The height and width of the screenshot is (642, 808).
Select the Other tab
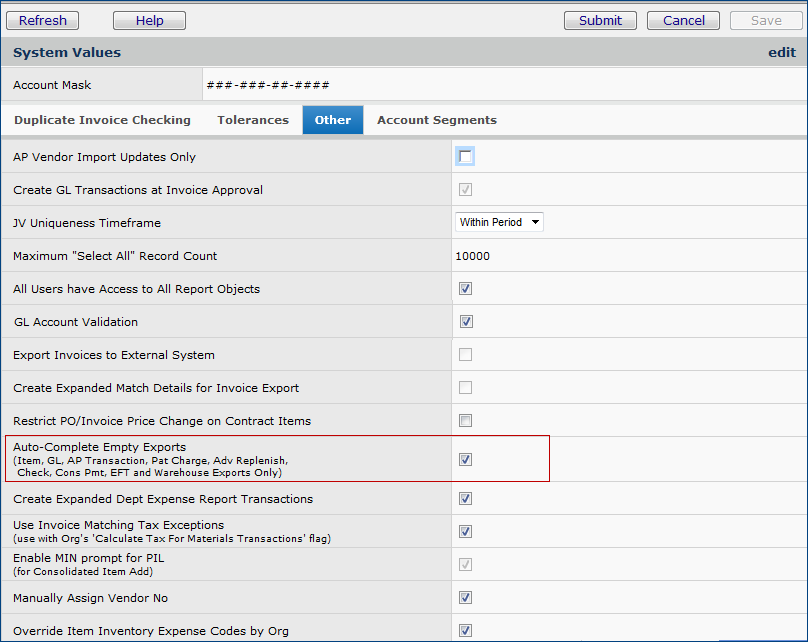point(333,120)
